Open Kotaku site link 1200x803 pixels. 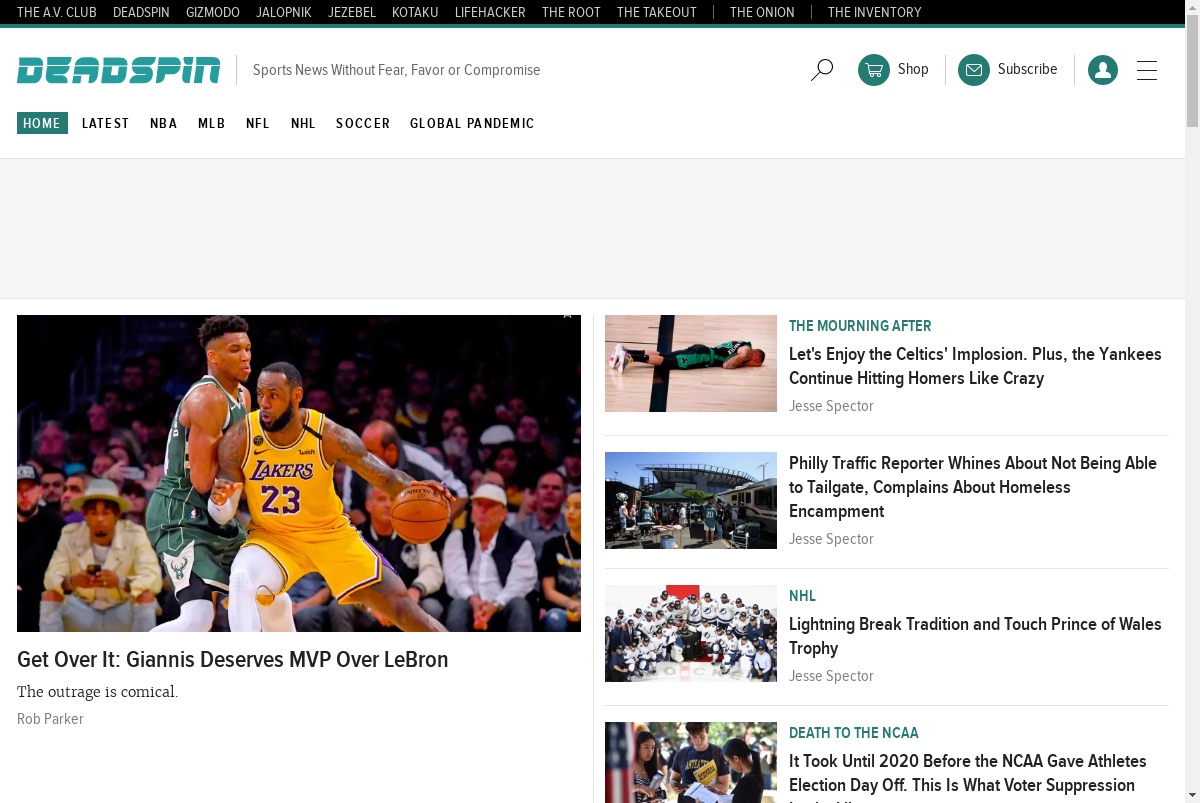click(x=415, y=13)
